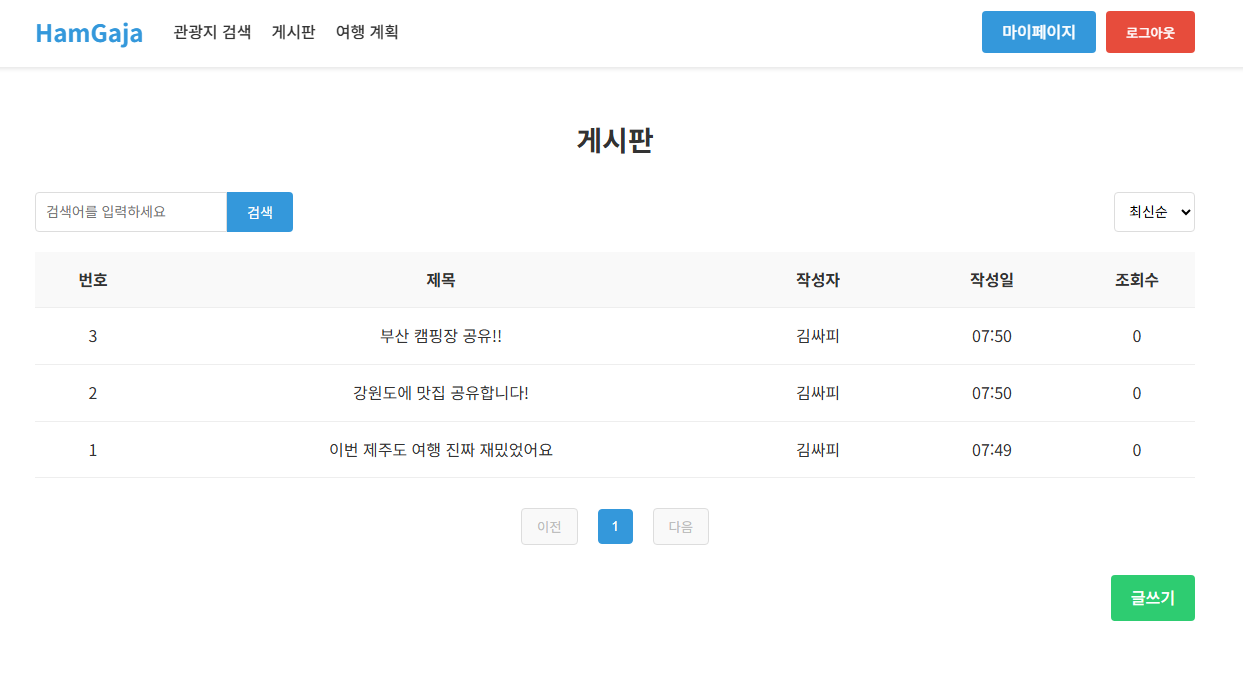Screen dimensions: 1243x673
Task: Click post number 3 in the 번호 column
Action: click(x=93, y=336)
